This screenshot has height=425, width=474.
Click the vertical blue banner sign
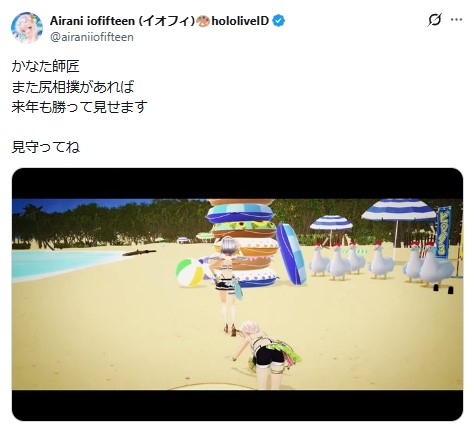tap(444, 232)
